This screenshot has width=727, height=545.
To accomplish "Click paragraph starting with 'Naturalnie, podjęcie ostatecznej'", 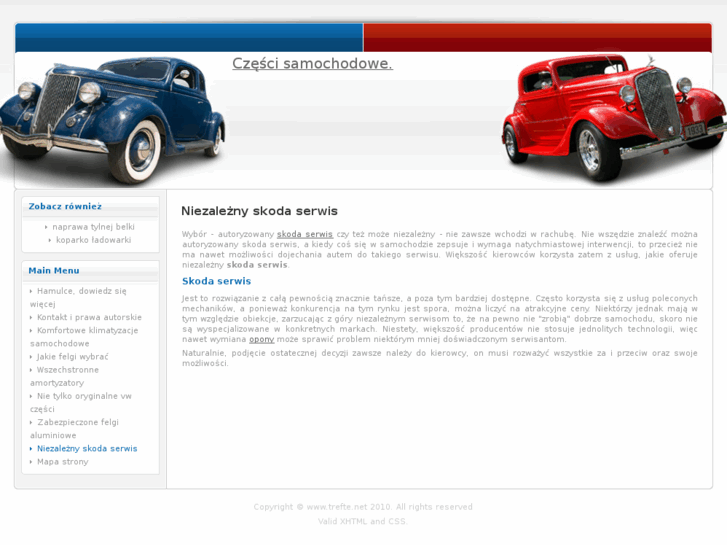I will click(440, 358).
